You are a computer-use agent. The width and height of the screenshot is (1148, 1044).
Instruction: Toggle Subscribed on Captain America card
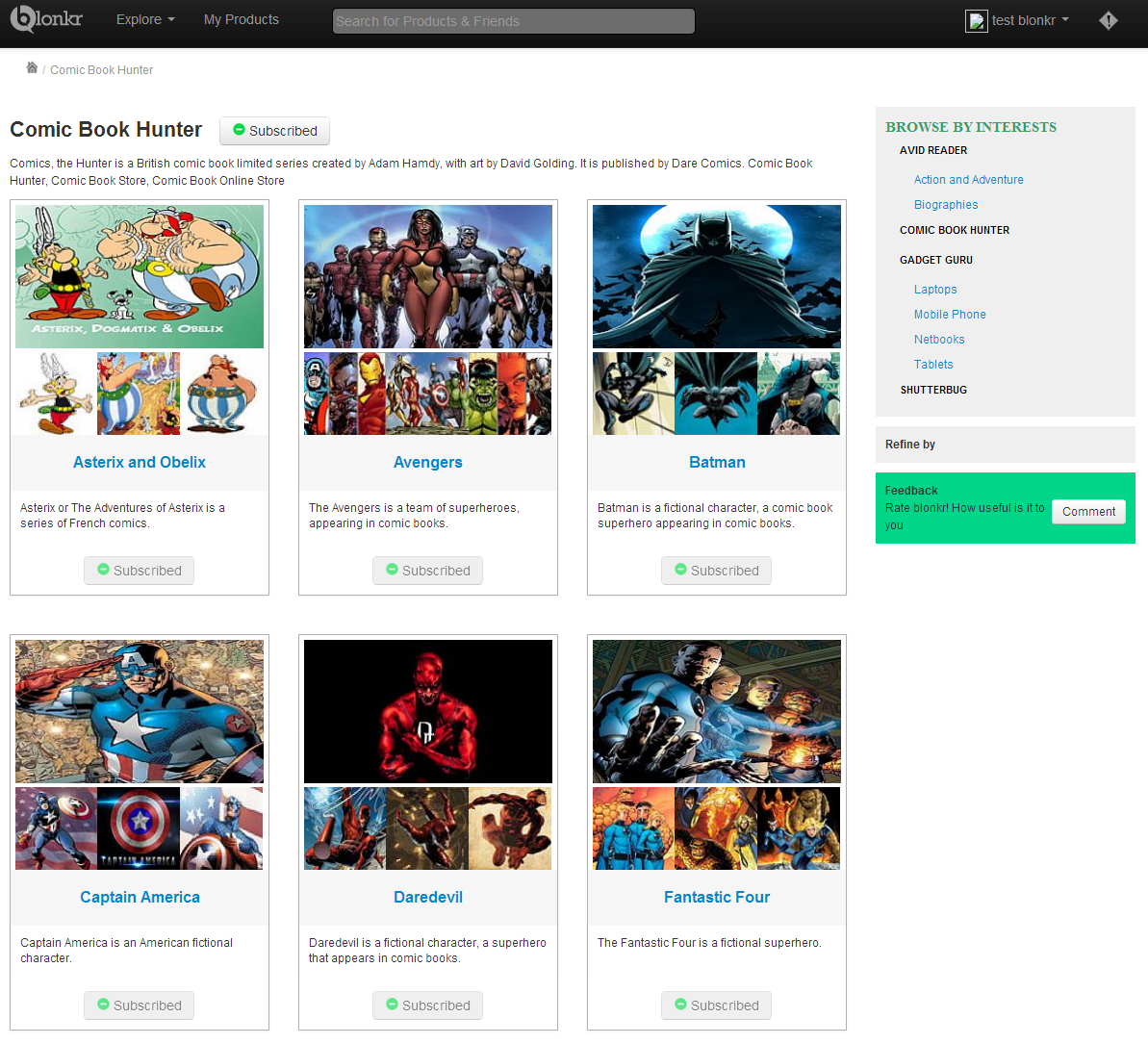click(140, 1006)
